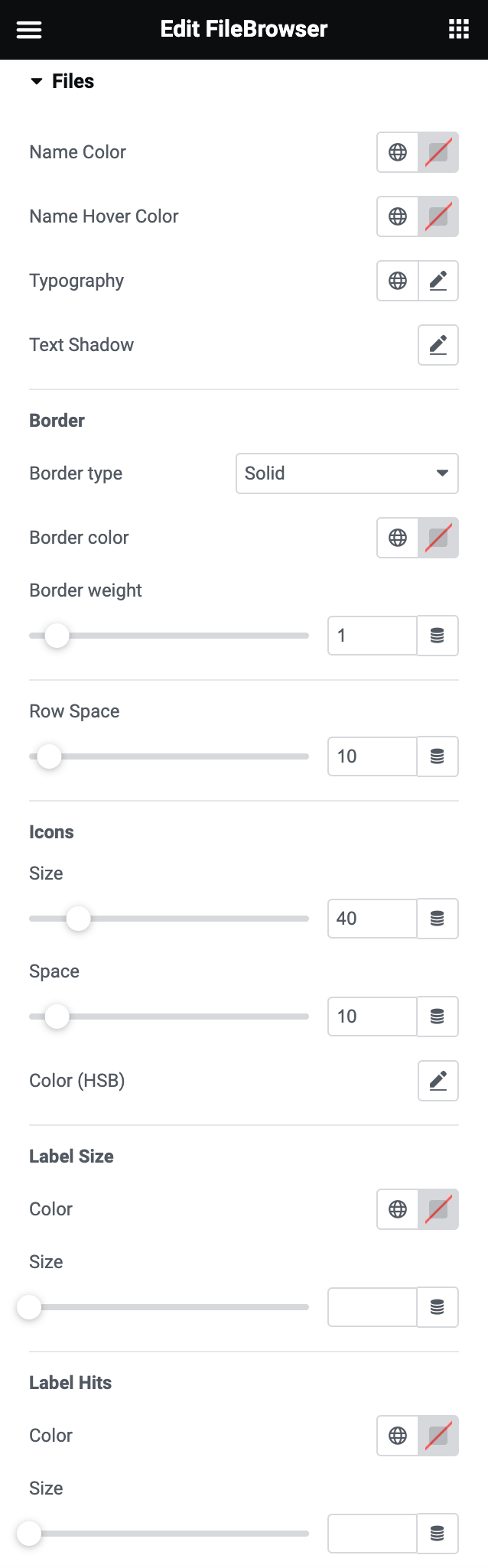The width and height of the screenshot is (488, 1568).
Task: Click inside the Row Space value field
Action: click(x=372, y=756)
